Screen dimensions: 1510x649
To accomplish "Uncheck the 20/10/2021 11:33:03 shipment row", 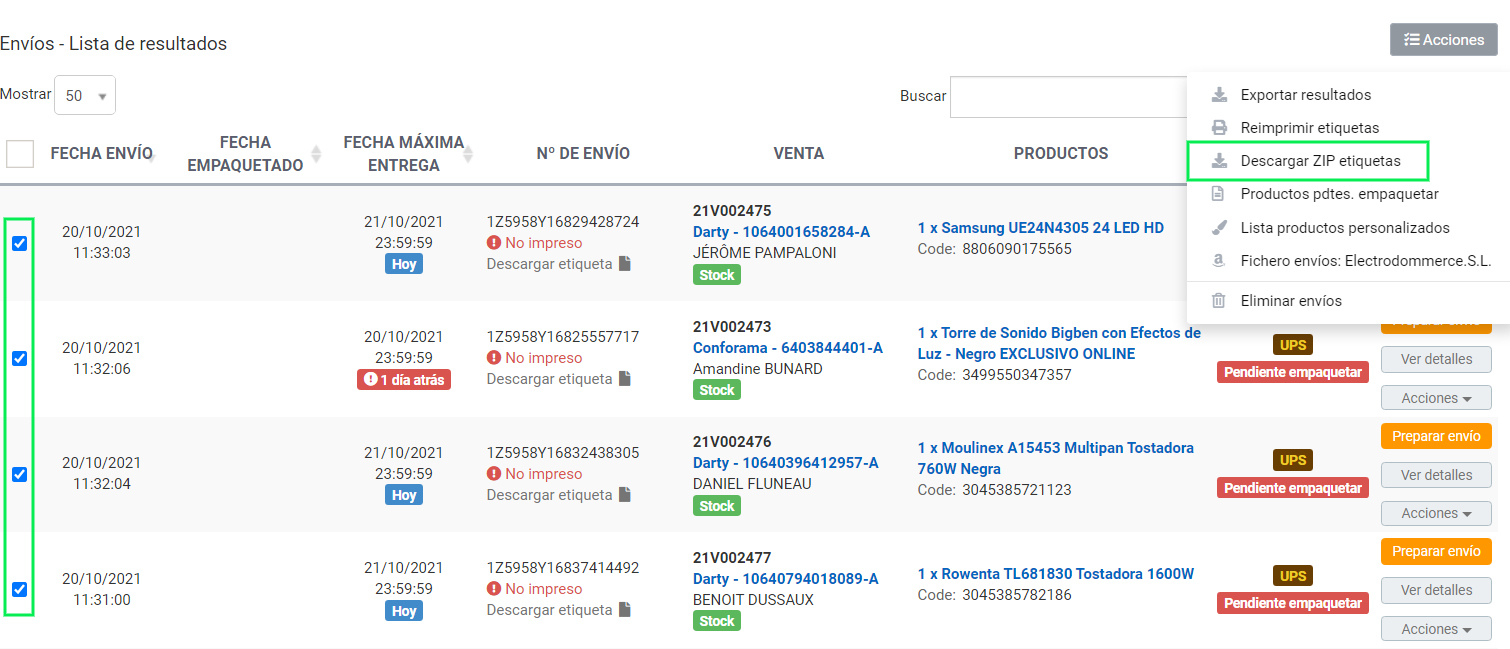I will click(x=20, y=243).
